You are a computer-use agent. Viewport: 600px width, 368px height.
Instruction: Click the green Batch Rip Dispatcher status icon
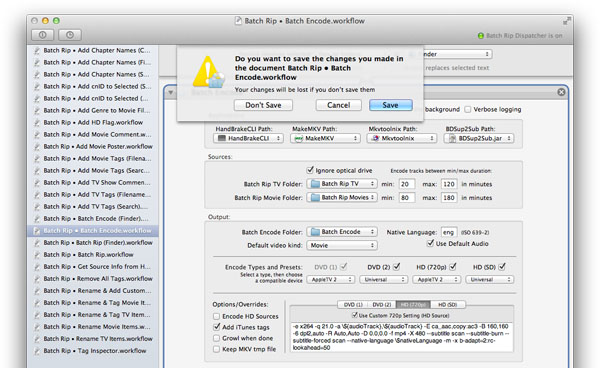[481, 36]
